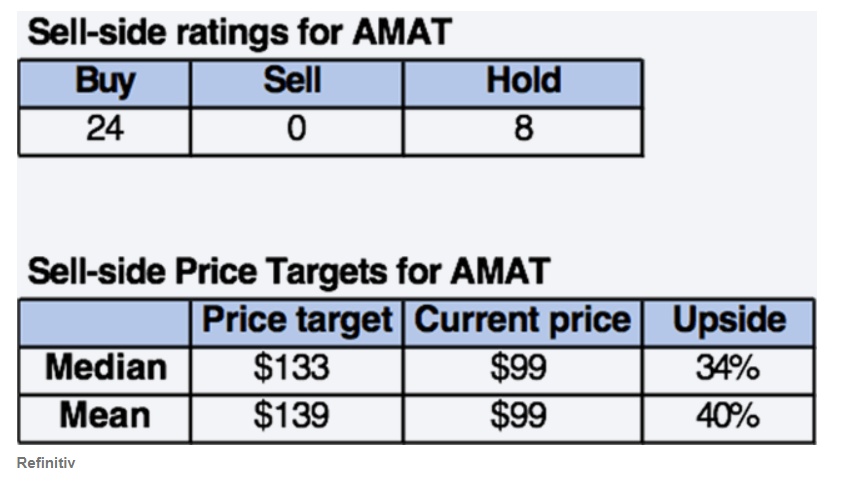Click the "Sell-side Price Targets for AMAT" heading
841x483 pixels.
(288, 271)
